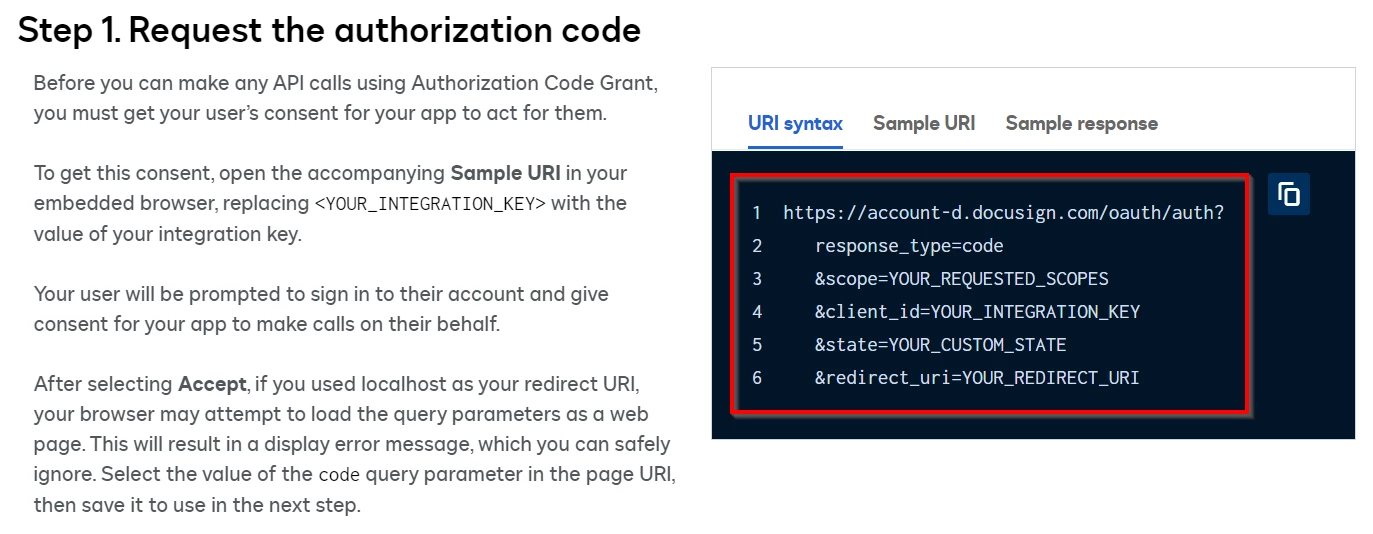The image size is (1373, 534).
Task: Click the Step 1 heading
Action: pyautogui.click(x=329, y=29)
